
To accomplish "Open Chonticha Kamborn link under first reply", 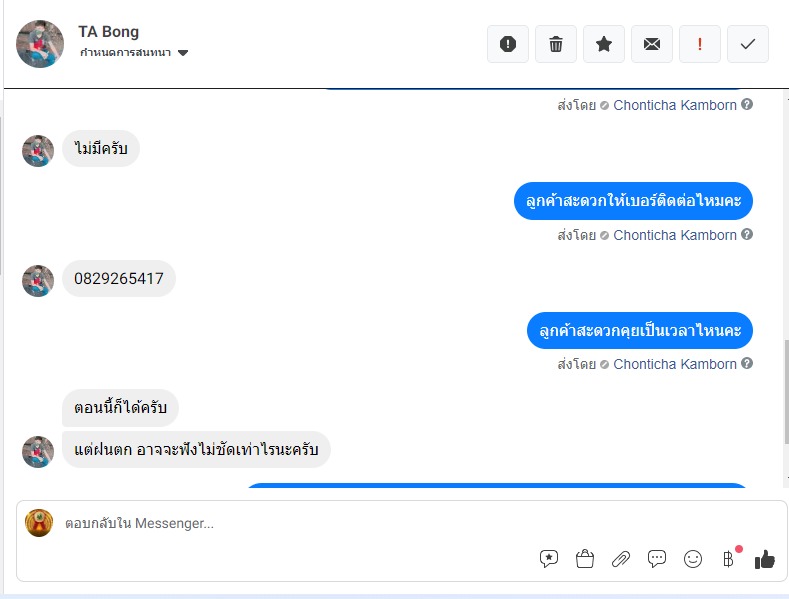I will (x=674, y=105).
